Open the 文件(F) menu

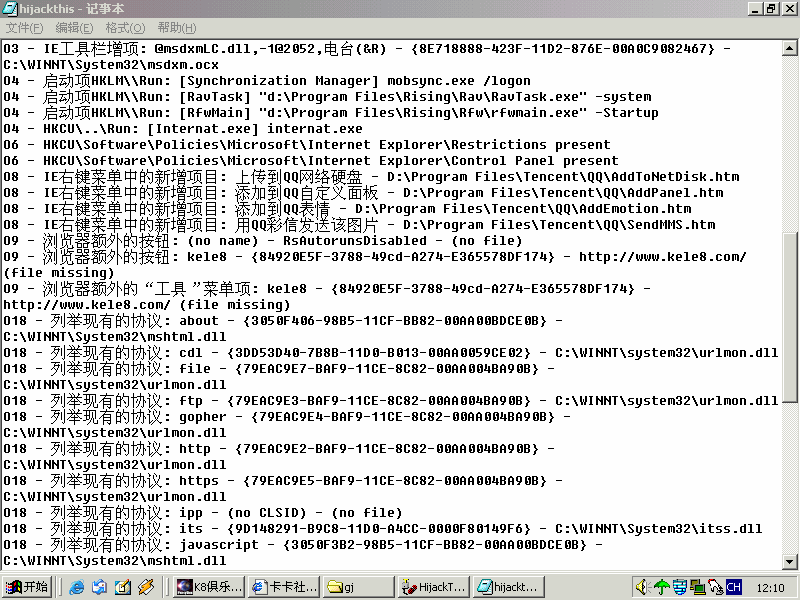pyautogui.click(x=24, y=28)
